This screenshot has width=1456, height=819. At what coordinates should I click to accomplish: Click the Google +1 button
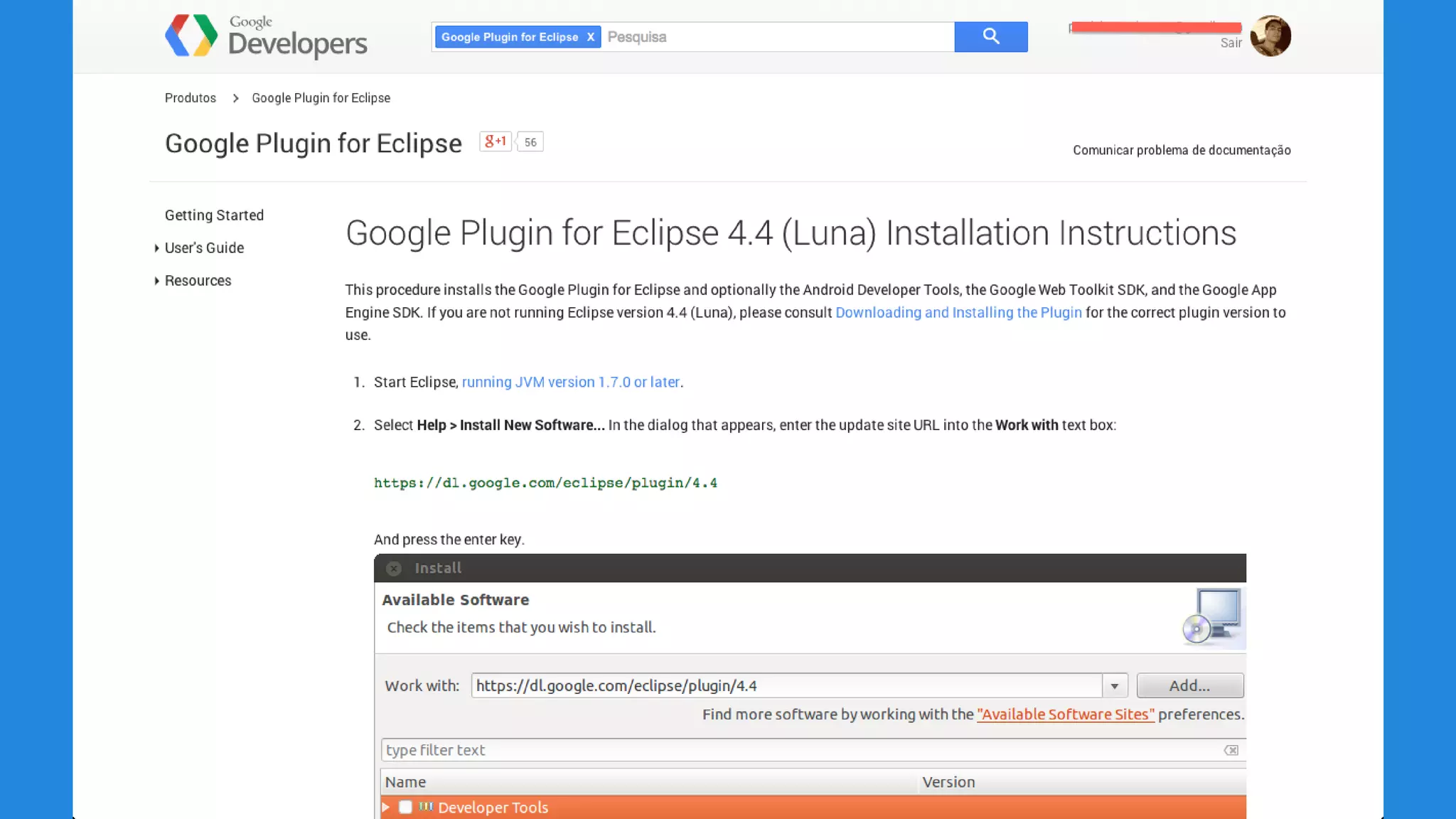click(x=496, y=141)
